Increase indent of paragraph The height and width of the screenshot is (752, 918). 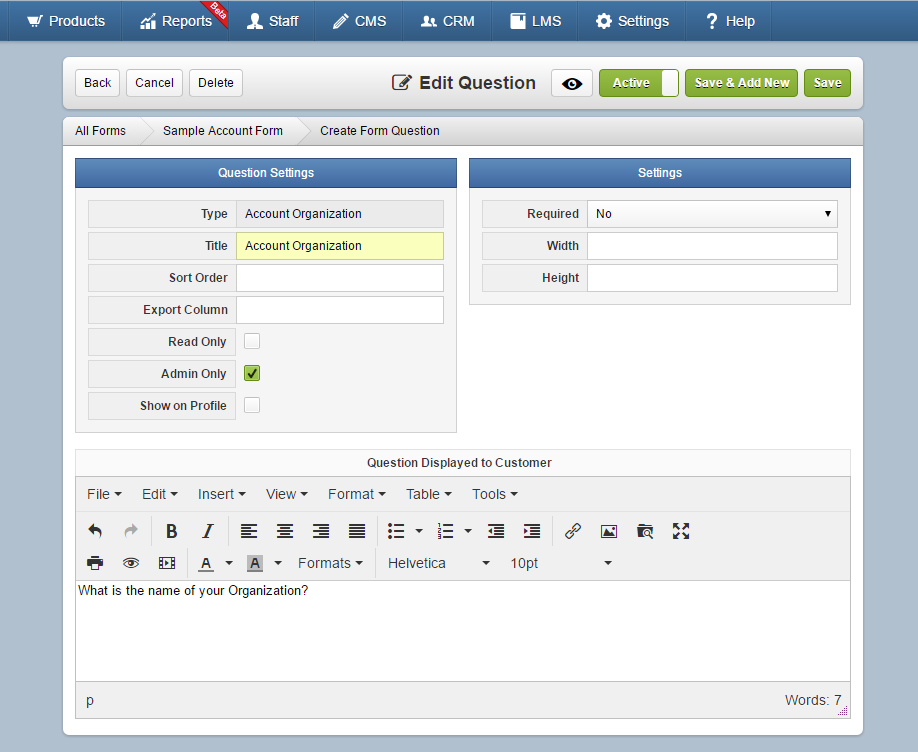532,531
